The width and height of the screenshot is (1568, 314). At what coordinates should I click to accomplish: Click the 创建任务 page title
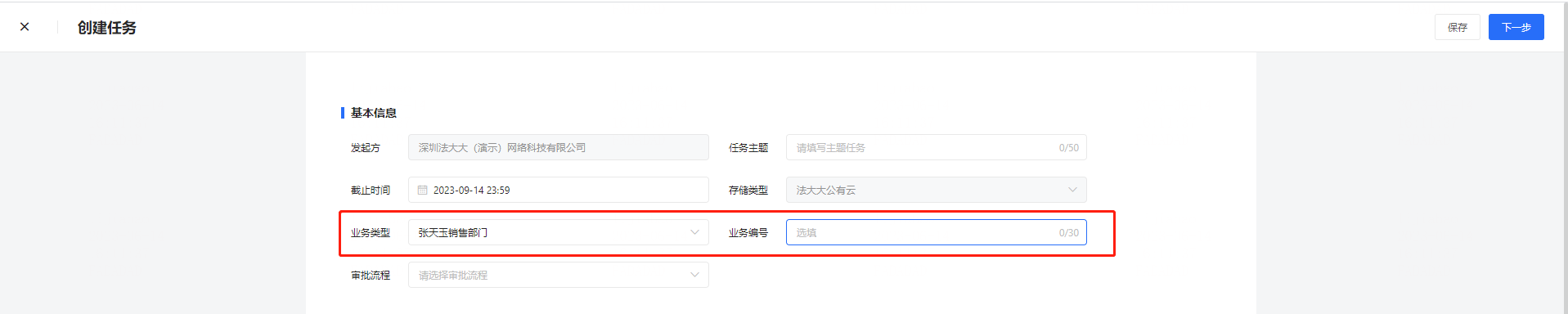click(x=107, y=27)
